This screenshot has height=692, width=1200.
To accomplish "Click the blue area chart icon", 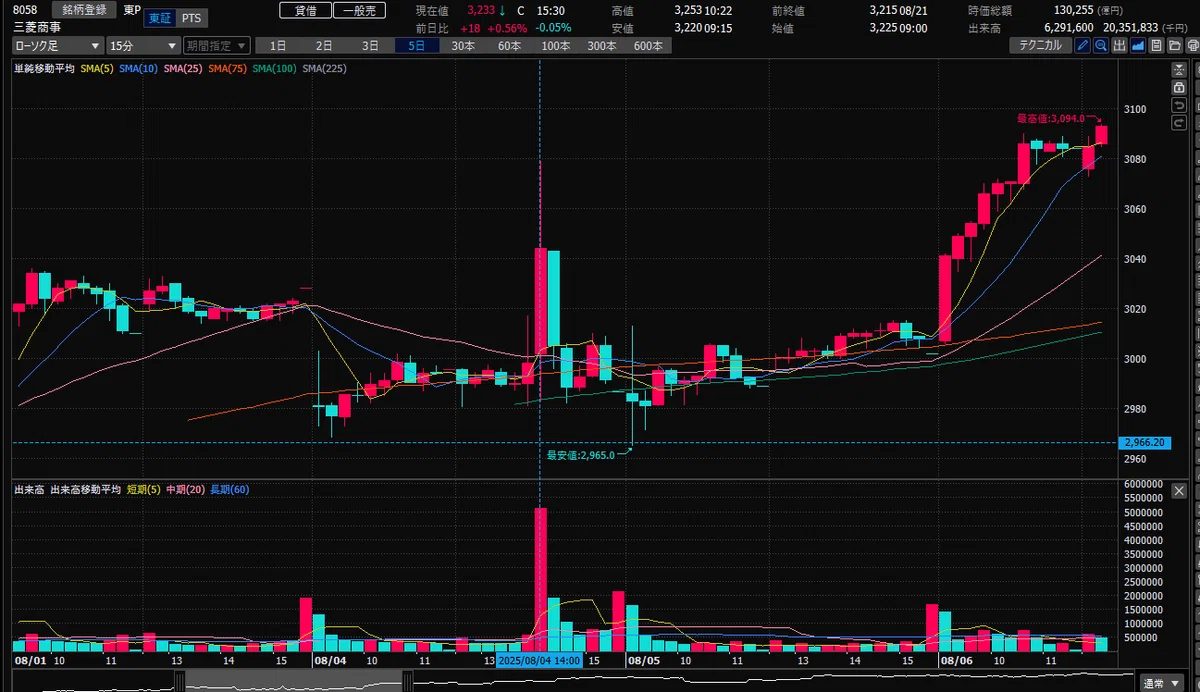I will coord(1138,45).
